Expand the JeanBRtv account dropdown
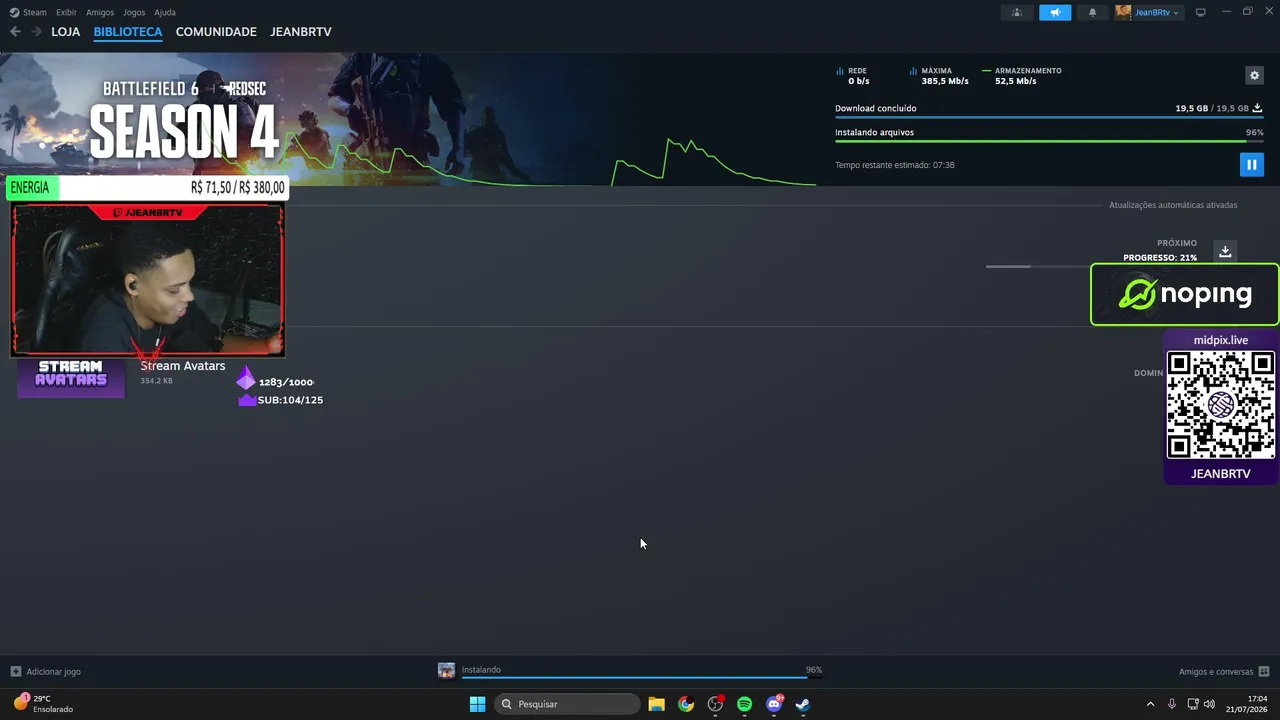 coord(1148,12)
